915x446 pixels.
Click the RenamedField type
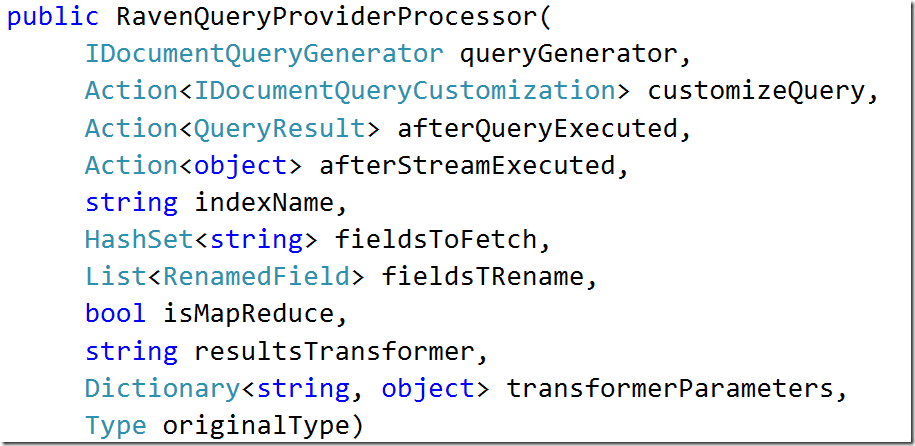click(256, 277)
